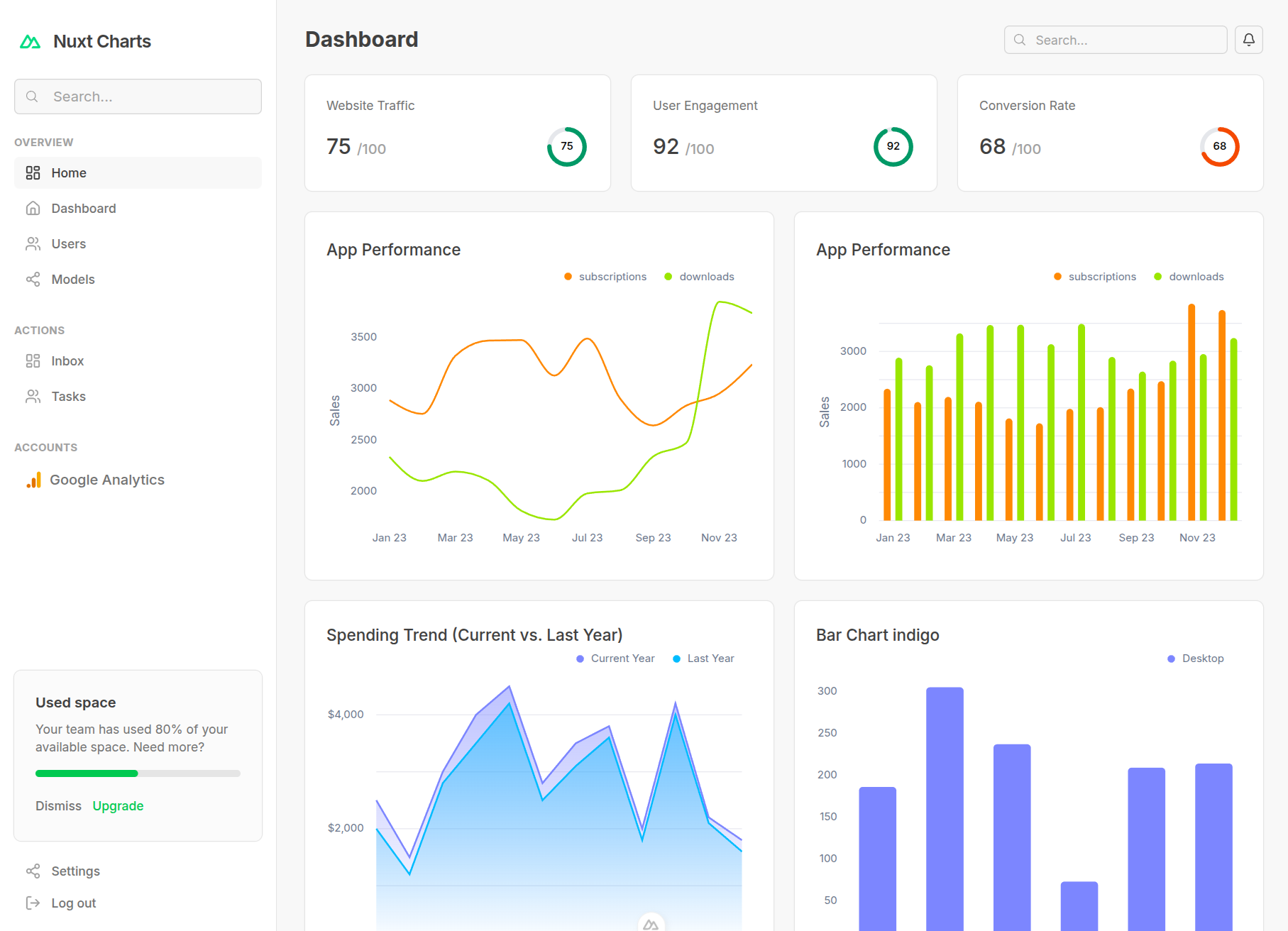Click the Spending Trend chart title
Viewport: 1288px width, 931px height.
475,635
